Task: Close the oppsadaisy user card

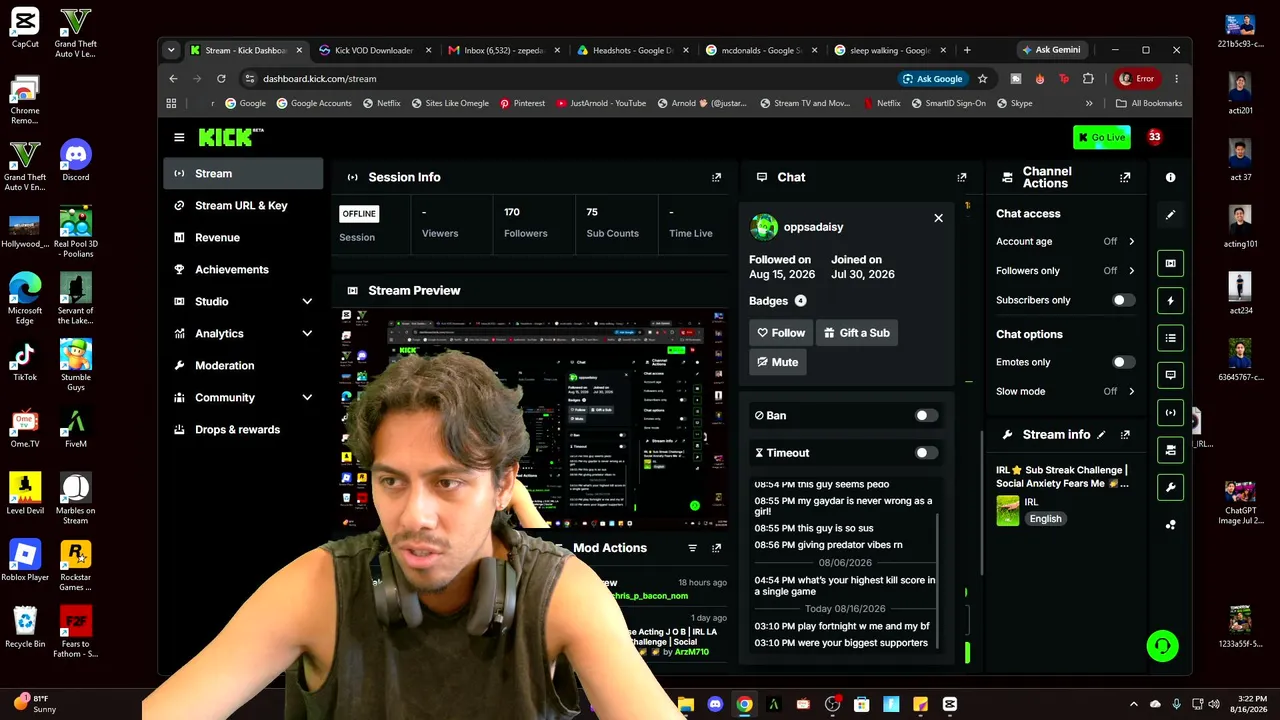Action: [x=938, y=218]
